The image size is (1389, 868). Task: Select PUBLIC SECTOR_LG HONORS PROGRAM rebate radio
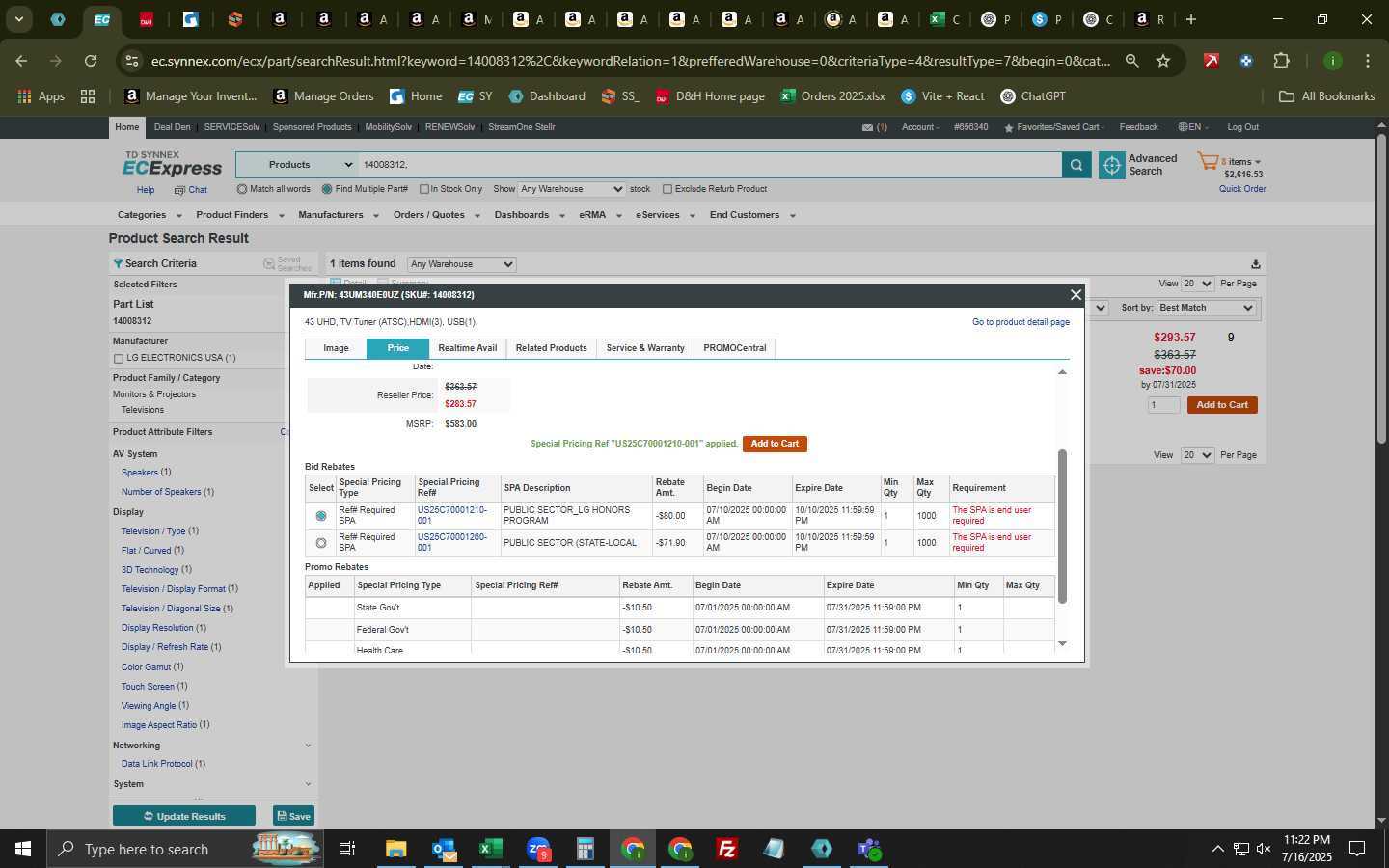tap(321, 516)
